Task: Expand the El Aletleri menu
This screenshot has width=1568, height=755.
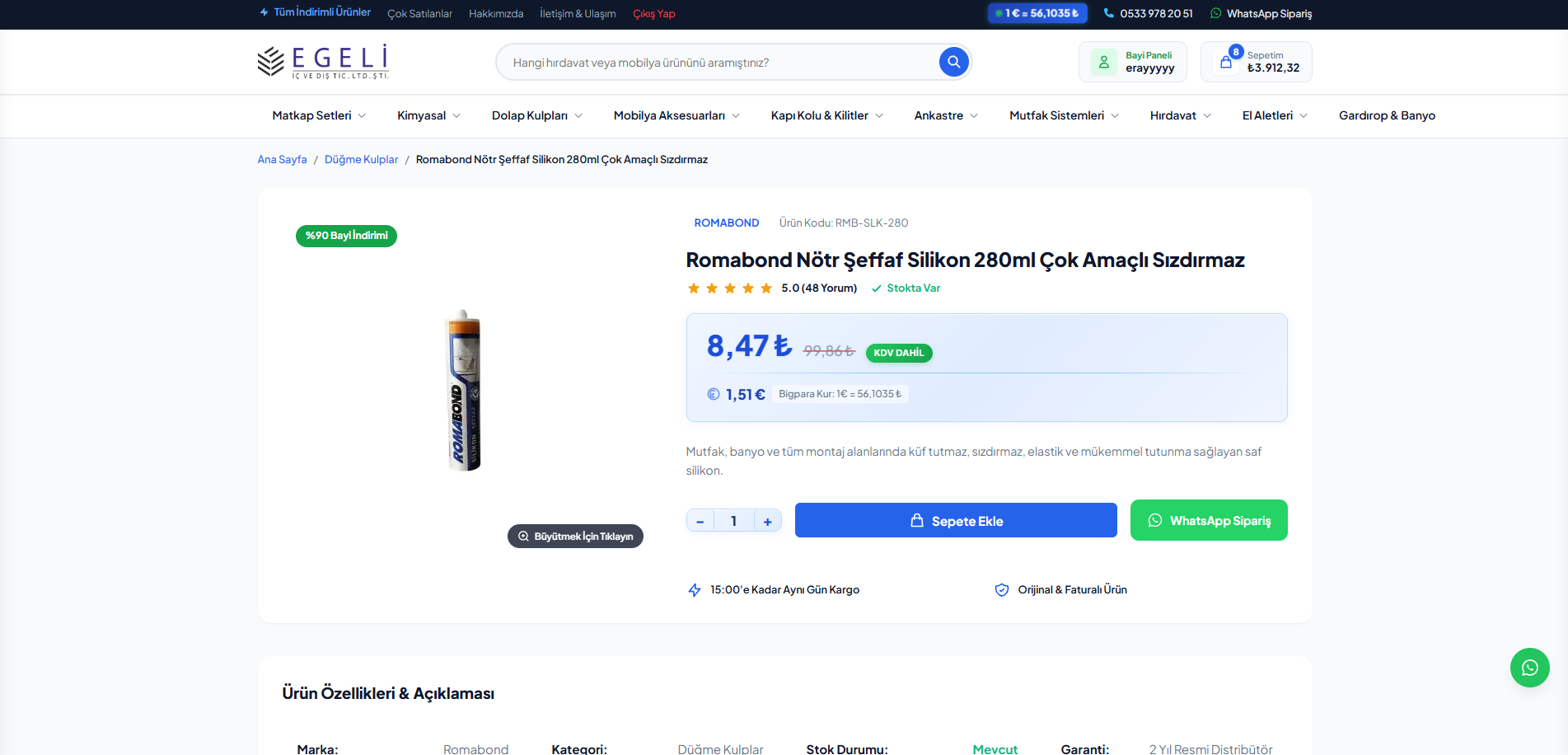Action: [1275, 115]
